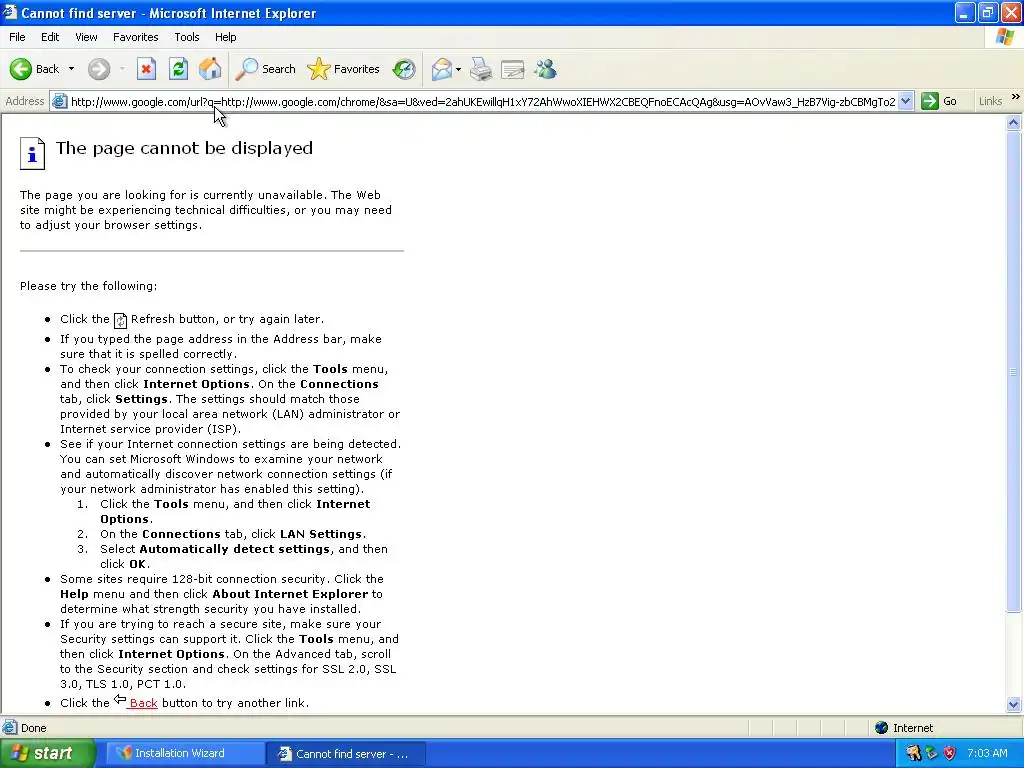Click the Edit page toolbar icon
Viewport: 1024px width, 768px height.
513,69
